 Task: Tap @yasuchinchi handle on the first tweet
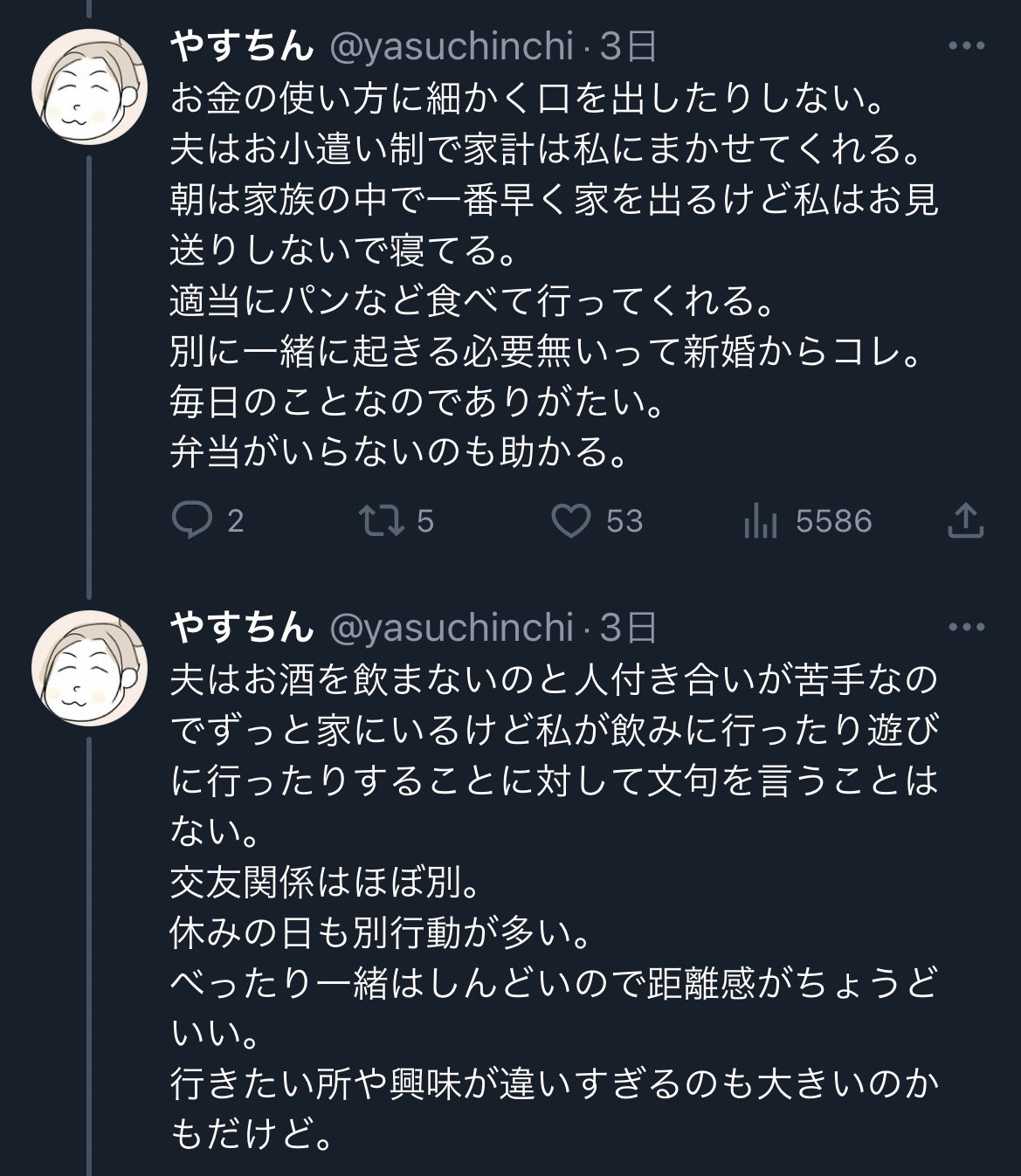tap(451, 46)
